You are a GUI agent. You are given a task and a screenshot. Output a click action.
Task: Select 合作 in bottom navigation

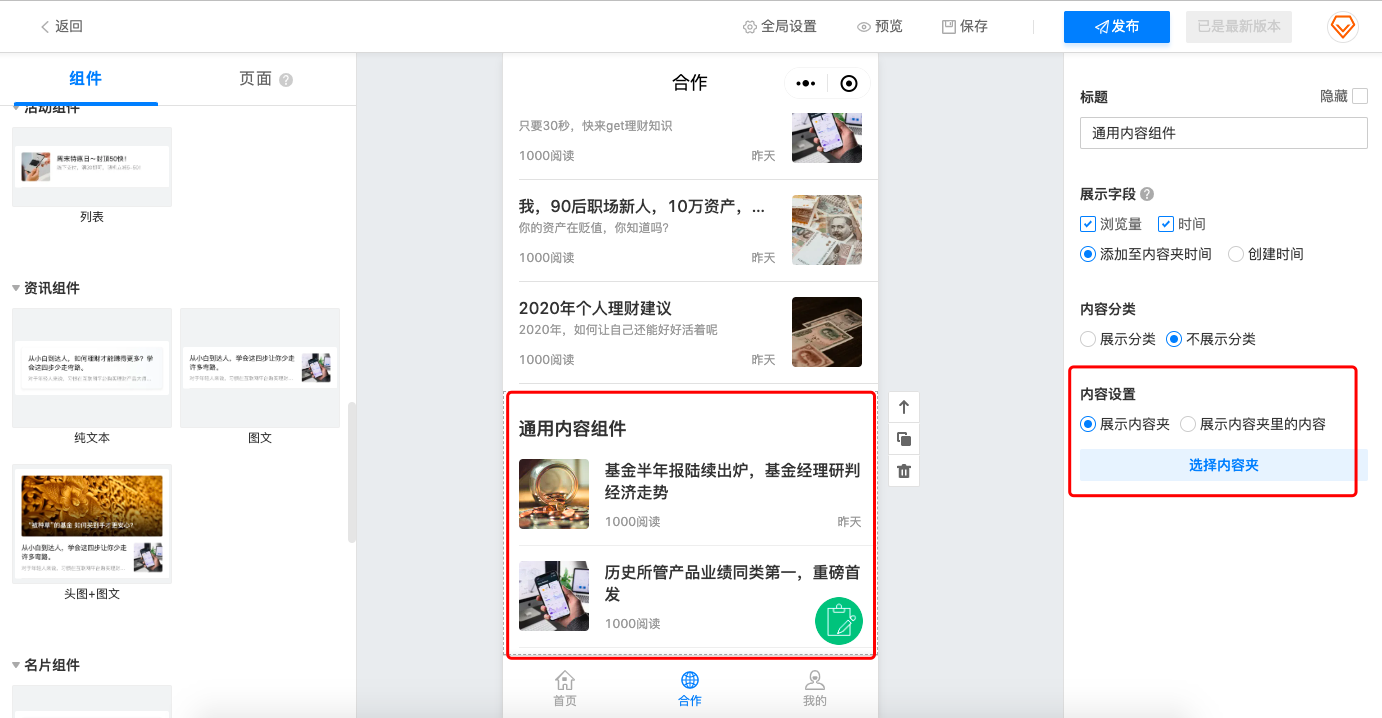click(x=690, y=688)
